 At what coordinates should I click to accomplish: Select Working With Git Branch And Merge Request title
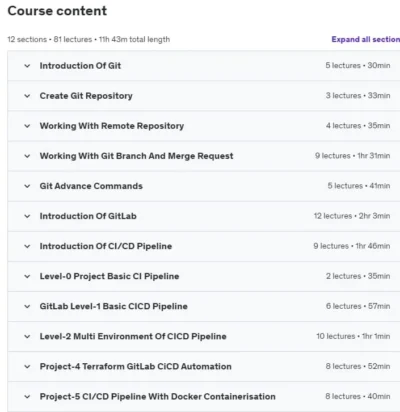136,156
